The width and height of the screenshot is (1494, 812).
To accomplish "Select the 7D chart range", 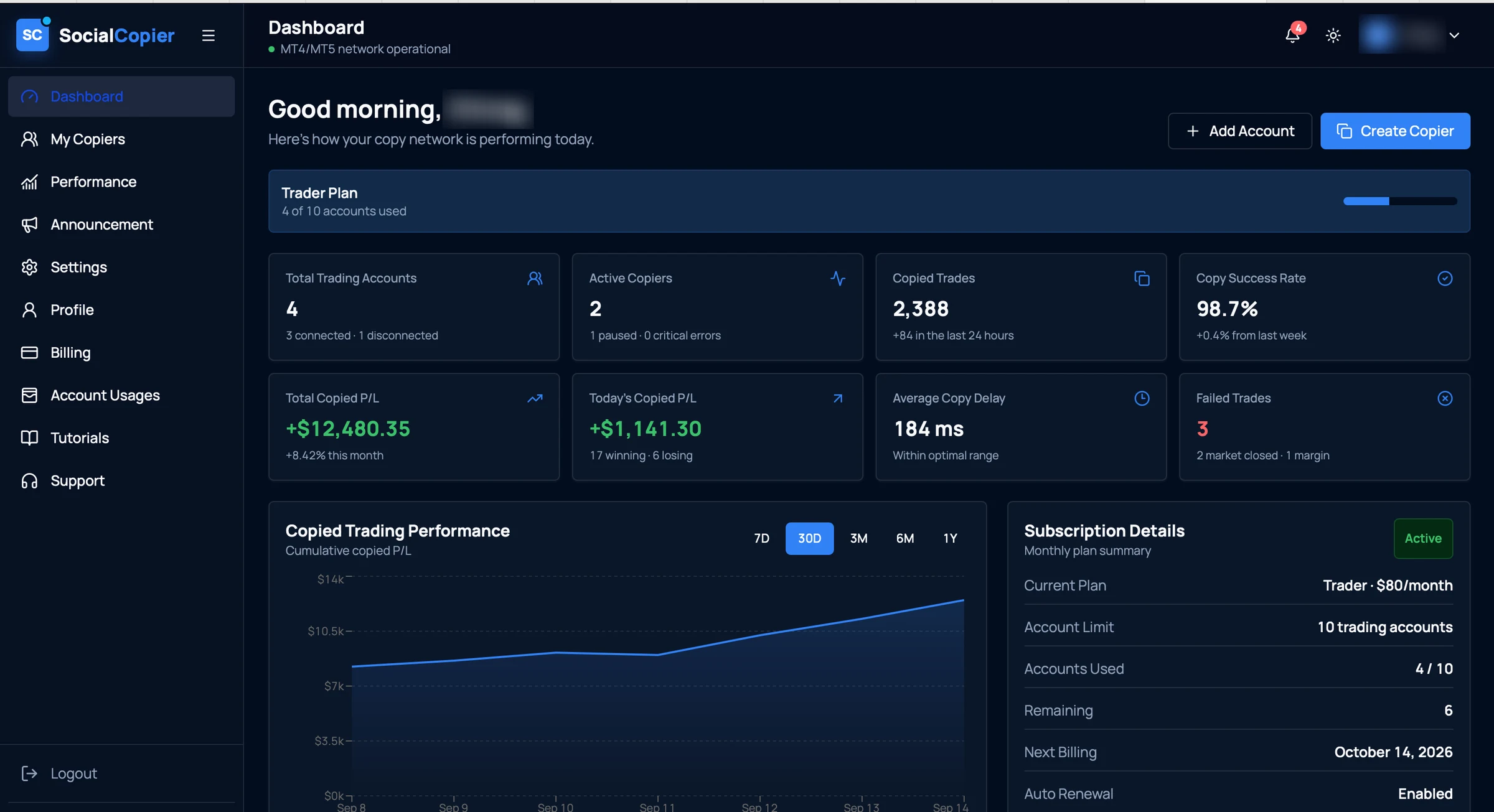I will point(761,538).
